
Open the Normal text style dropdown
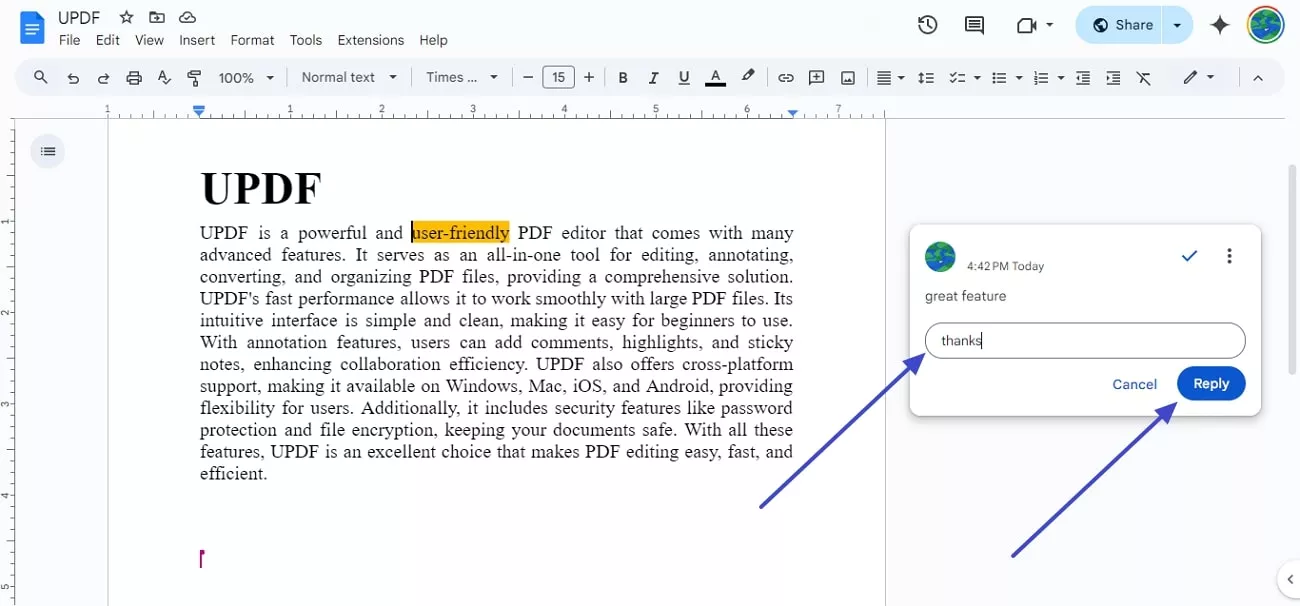349,77
